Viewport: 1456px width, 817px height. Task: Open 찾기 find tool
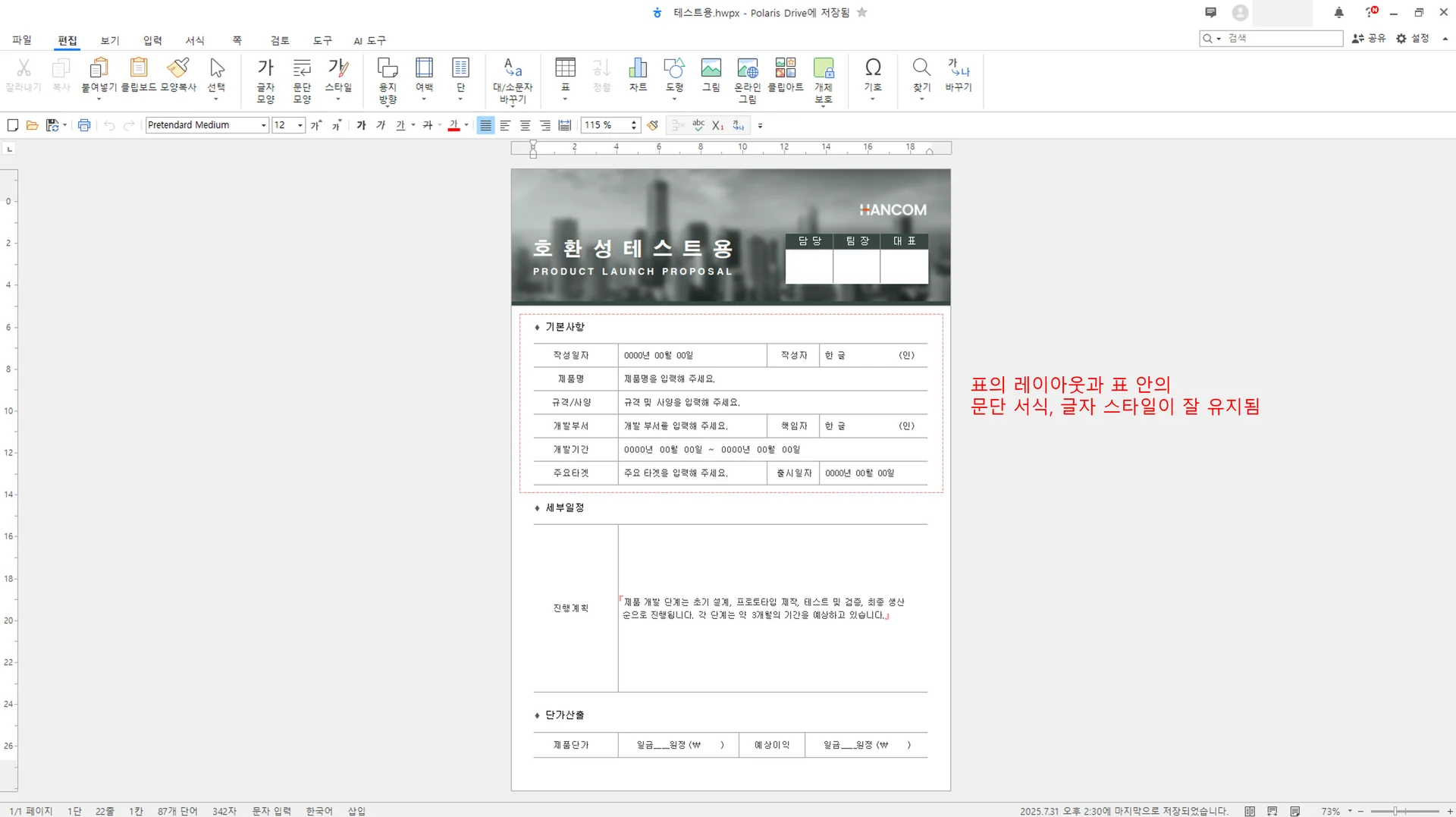(921, 76)
